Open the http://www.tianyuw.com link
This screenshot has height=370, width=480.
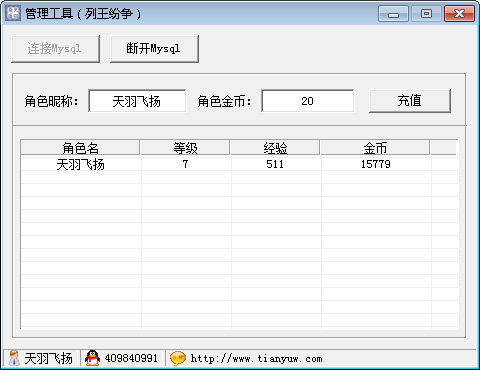point(256,359)
